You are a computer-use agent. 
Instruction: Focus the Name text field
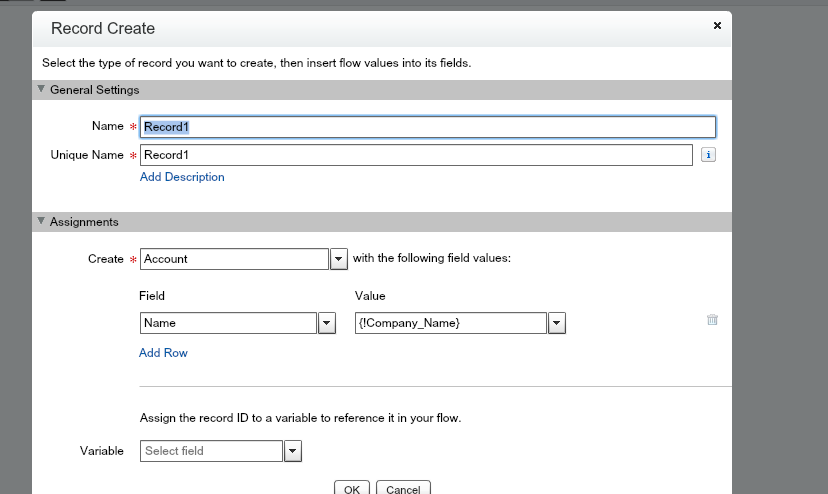click(x=427, y=127)
